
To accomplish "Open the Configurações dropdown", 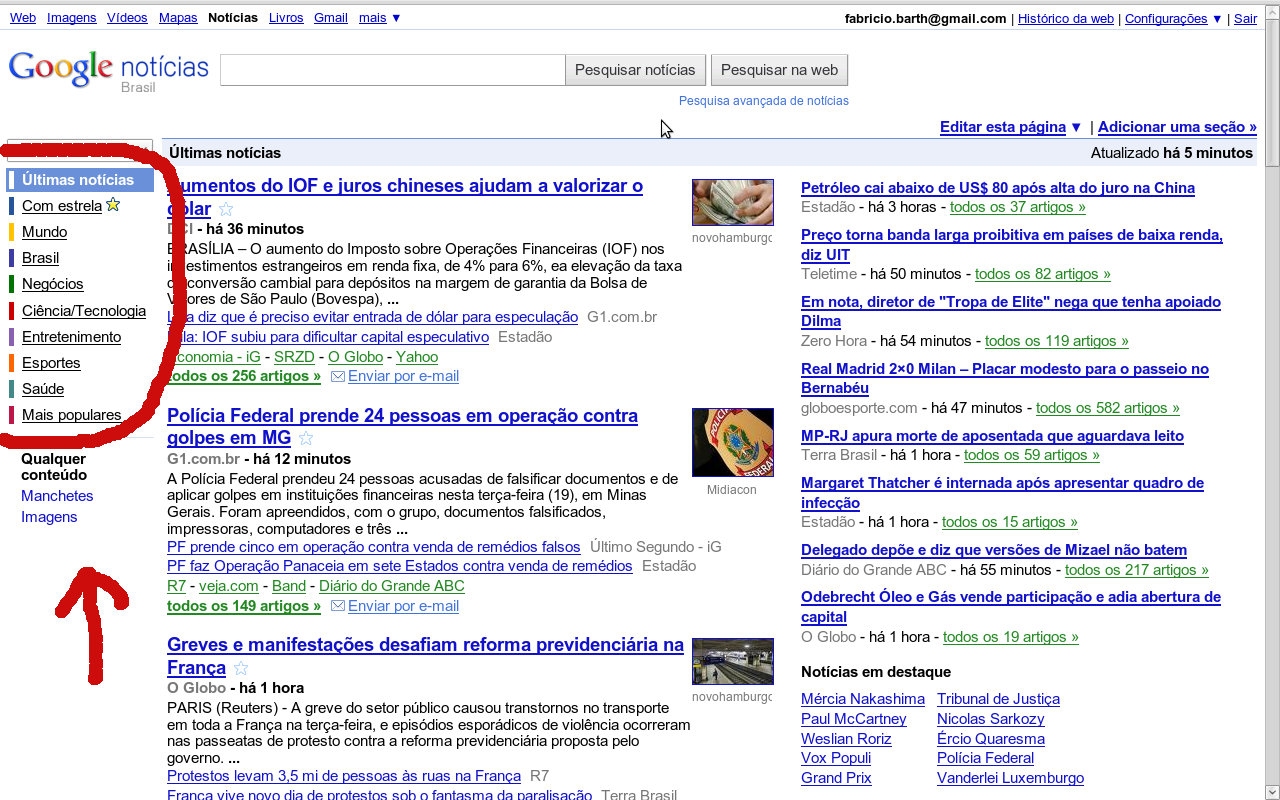I will coord(1173,18).
